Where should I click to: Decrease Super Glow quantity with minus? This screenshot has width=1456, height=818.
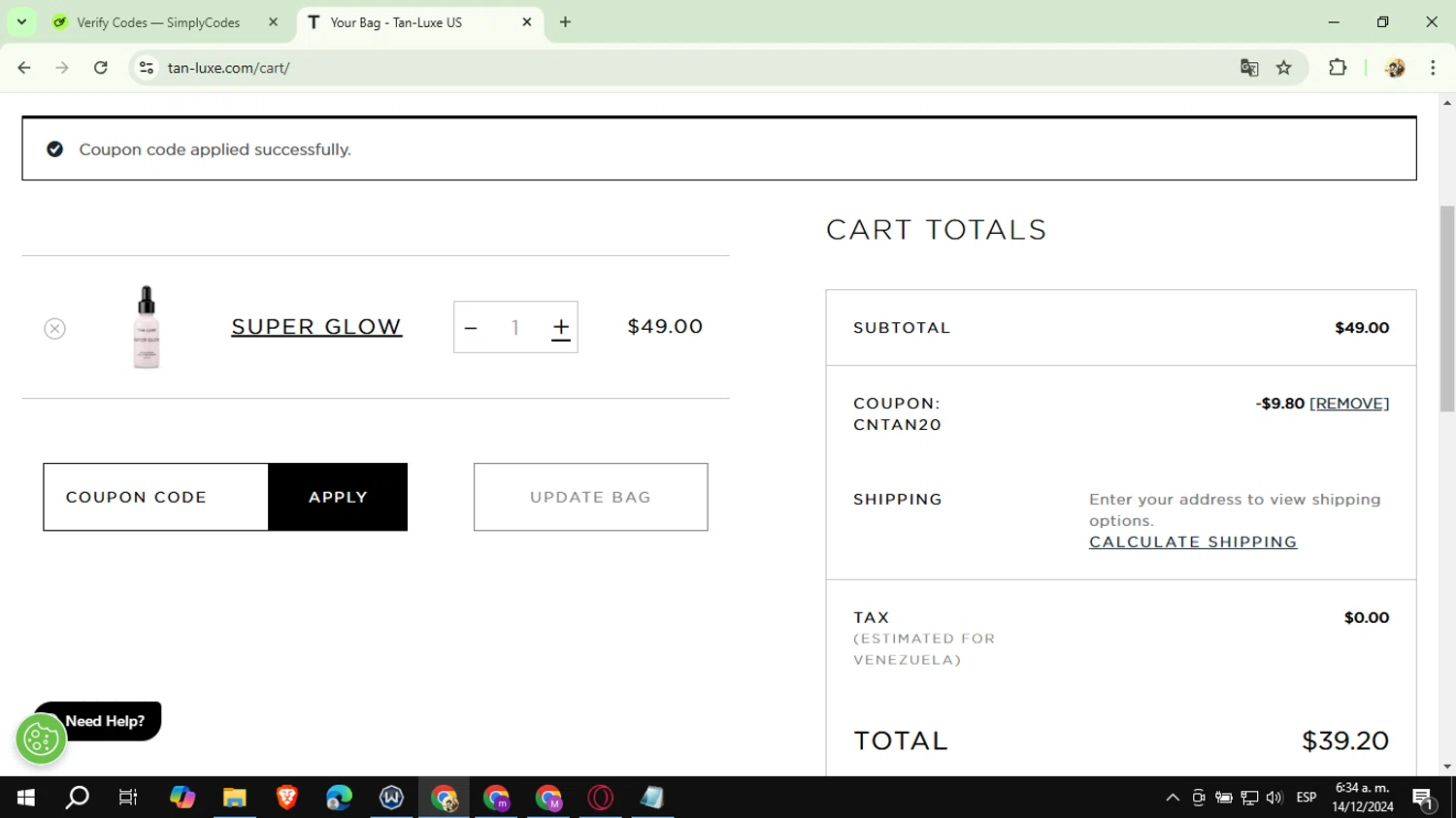tap(471, 328)
